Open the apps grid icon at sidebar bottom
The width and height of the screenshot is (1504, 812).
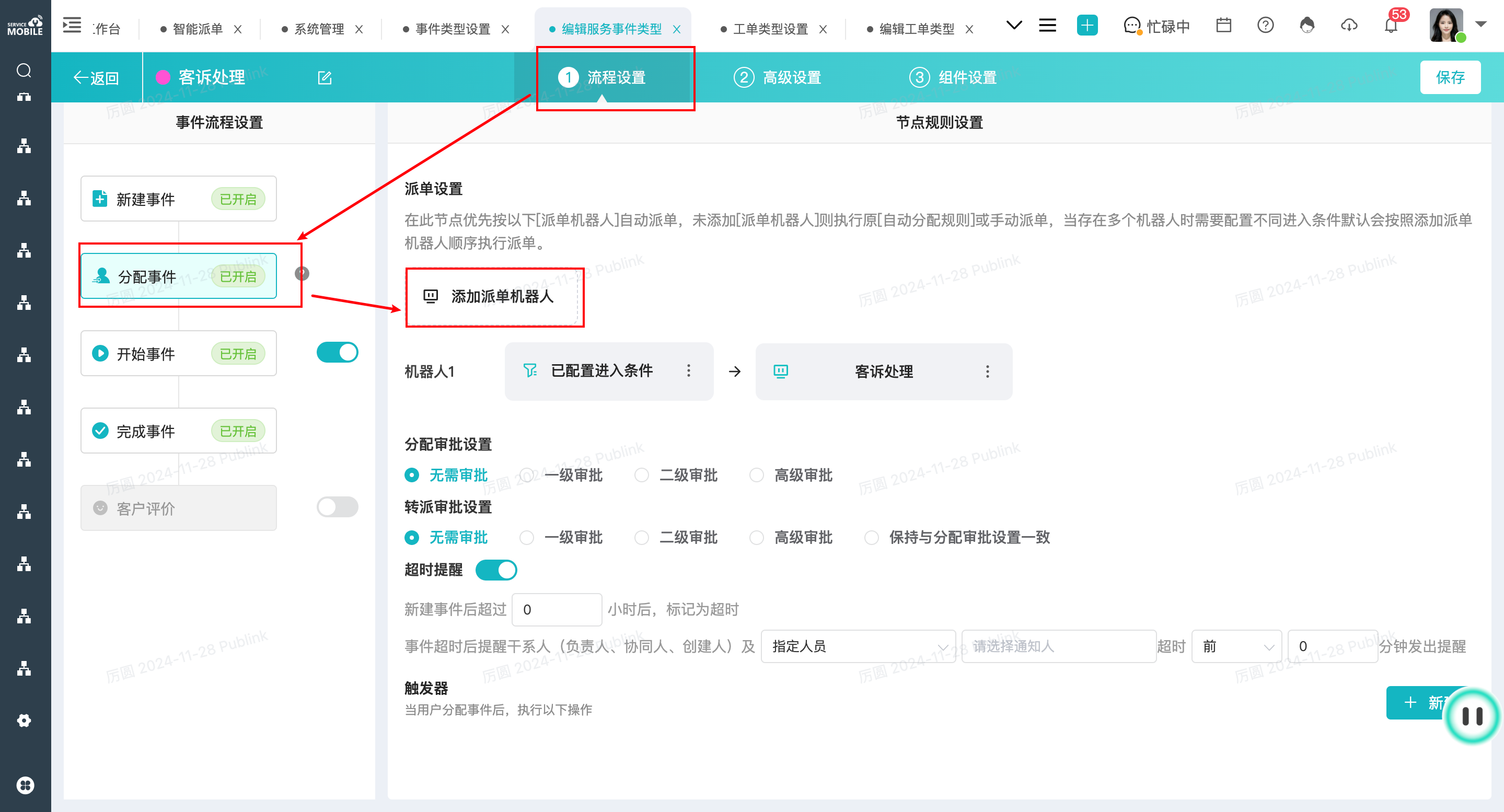25,785
